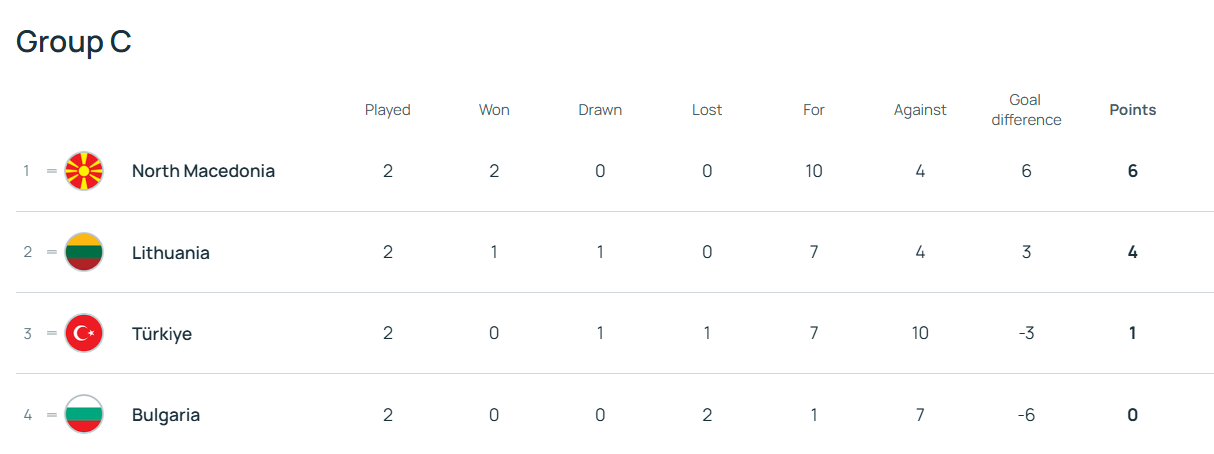Screen dimensions: 1214x454
Task: Click position-unchanged indicator beside North Macedonia
Action: click(52, 171)
